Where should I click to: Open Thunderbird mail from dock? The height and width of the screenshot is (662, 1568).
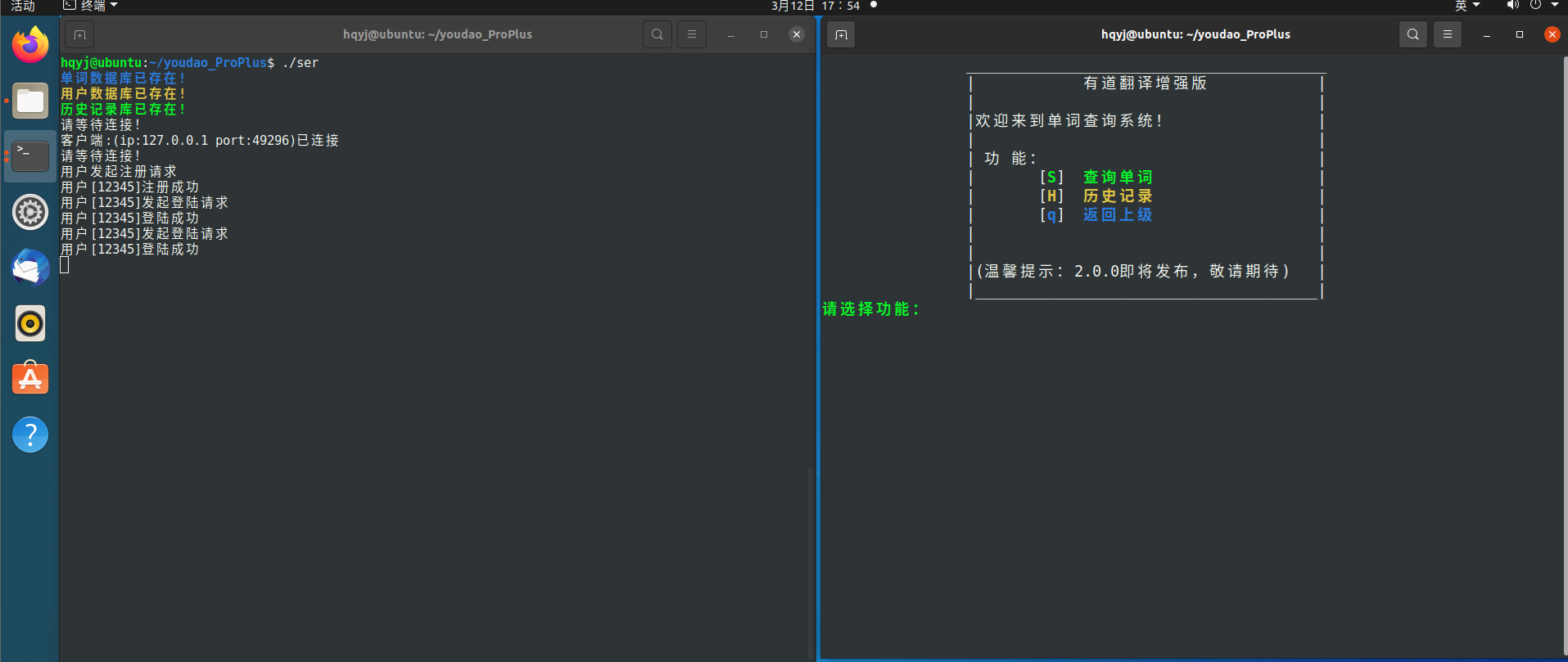30,268
